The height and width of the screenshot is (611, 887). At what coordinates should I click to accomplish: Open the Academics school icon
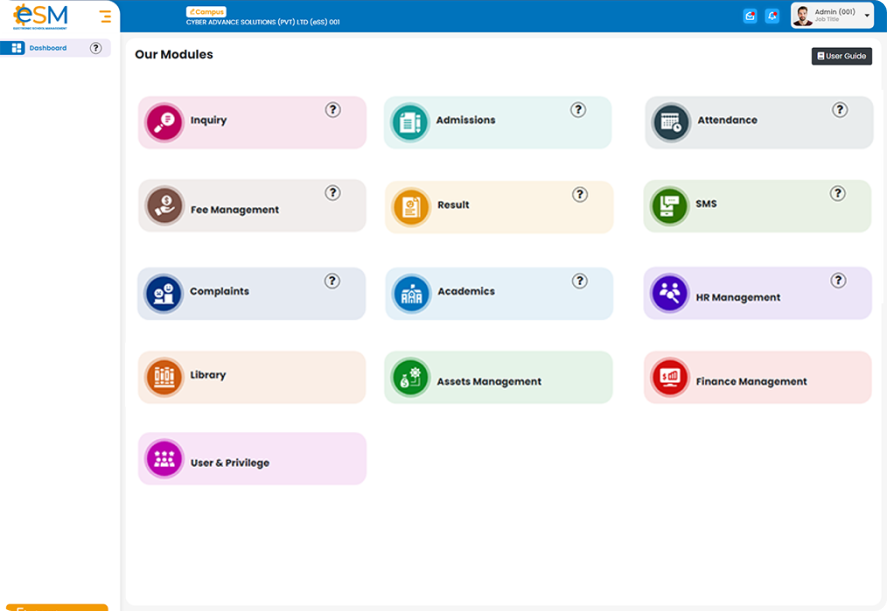pos(411,294)
